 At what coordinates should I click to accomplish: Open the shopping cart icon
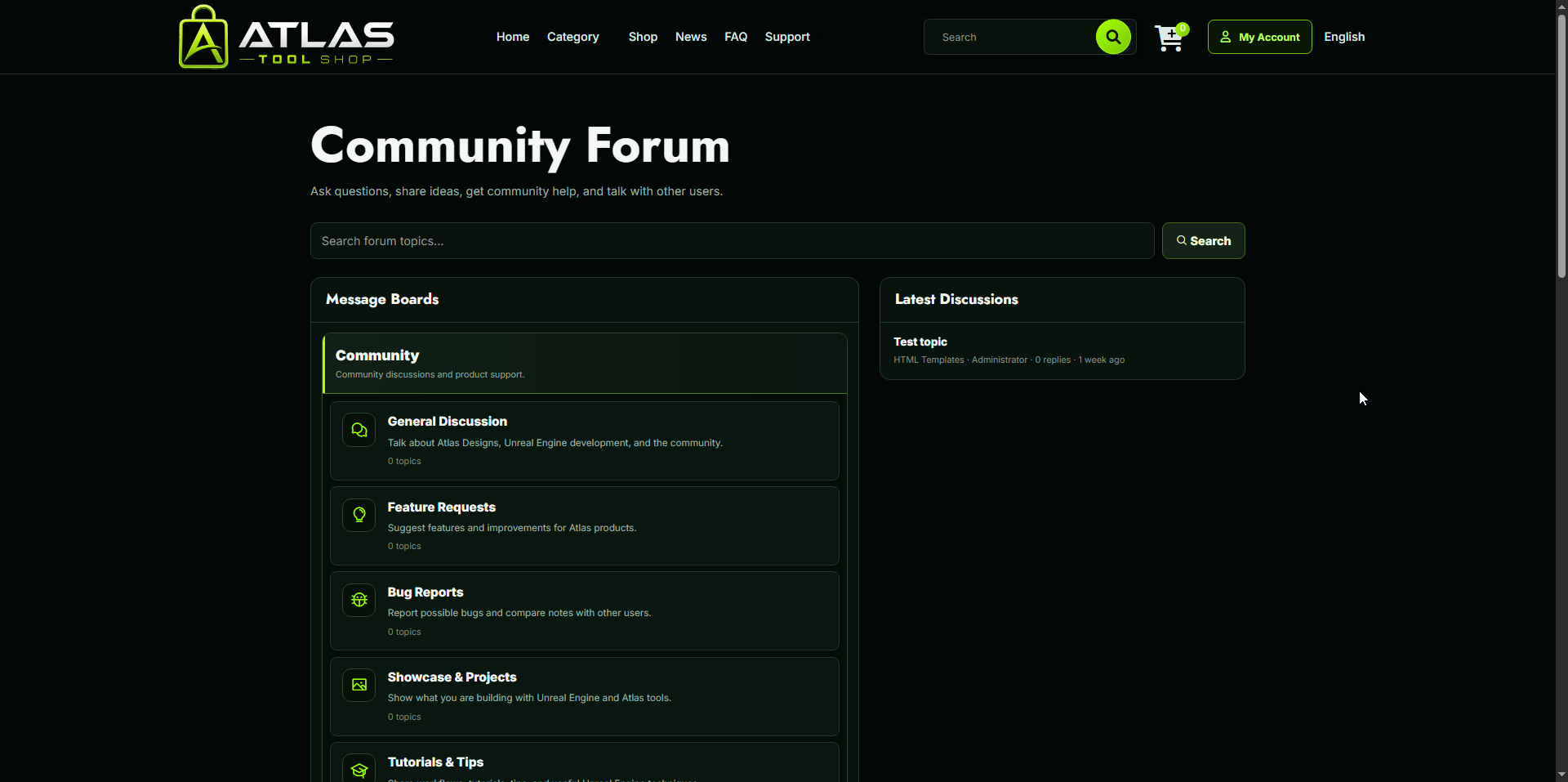tap(1170, 38)
